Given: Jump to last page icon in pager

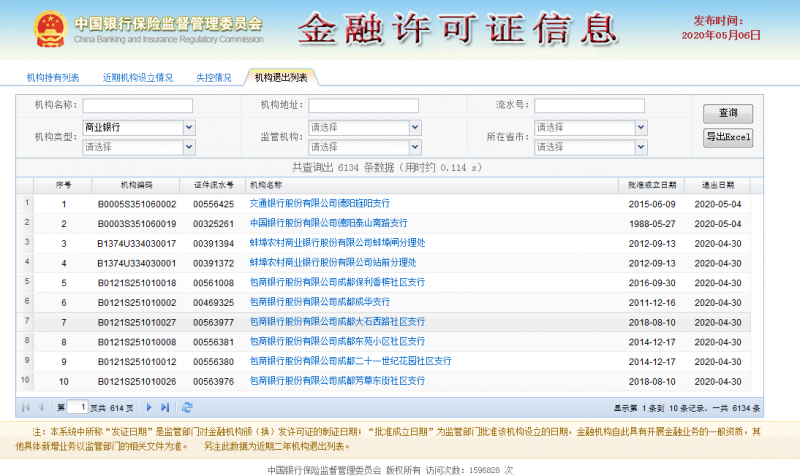Looking at the screenshot, I should click(x=165, y=407).
